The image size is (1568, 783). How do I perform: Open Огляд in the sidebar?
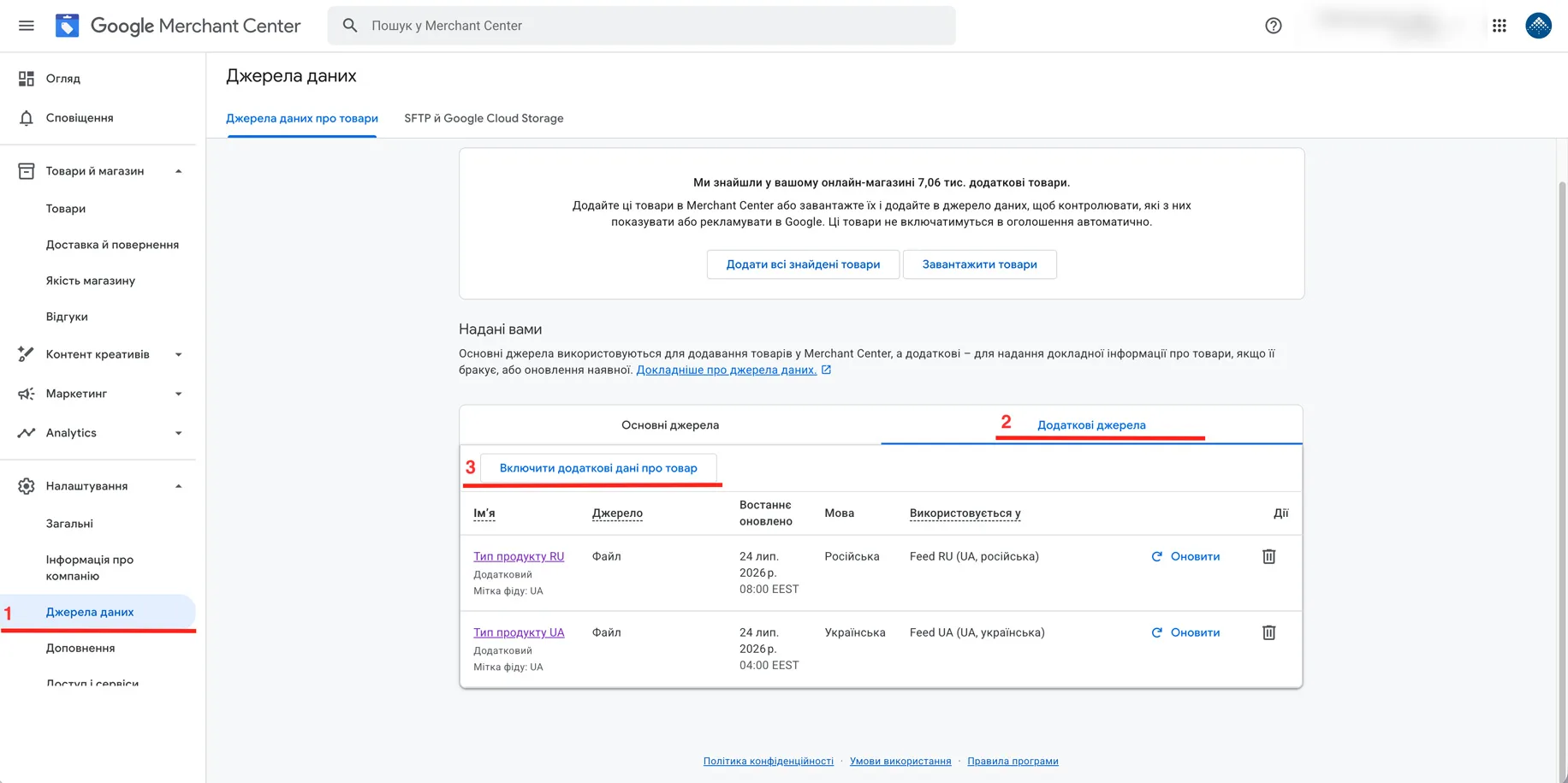(x=63, y=79)
